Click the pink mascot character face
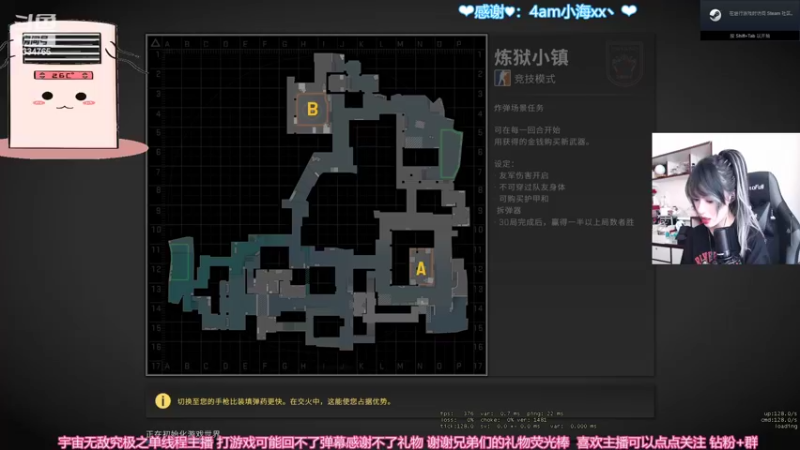Screen dimensions: 800x450 tap(64, 99)
